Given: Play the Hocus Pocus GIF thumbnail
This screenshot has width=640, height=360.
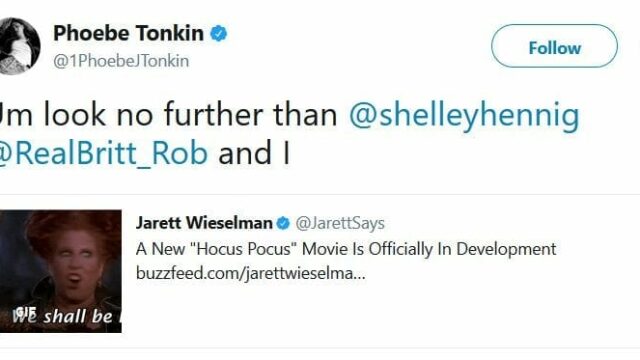Looking at the screenshot, I should click(61, 271).
